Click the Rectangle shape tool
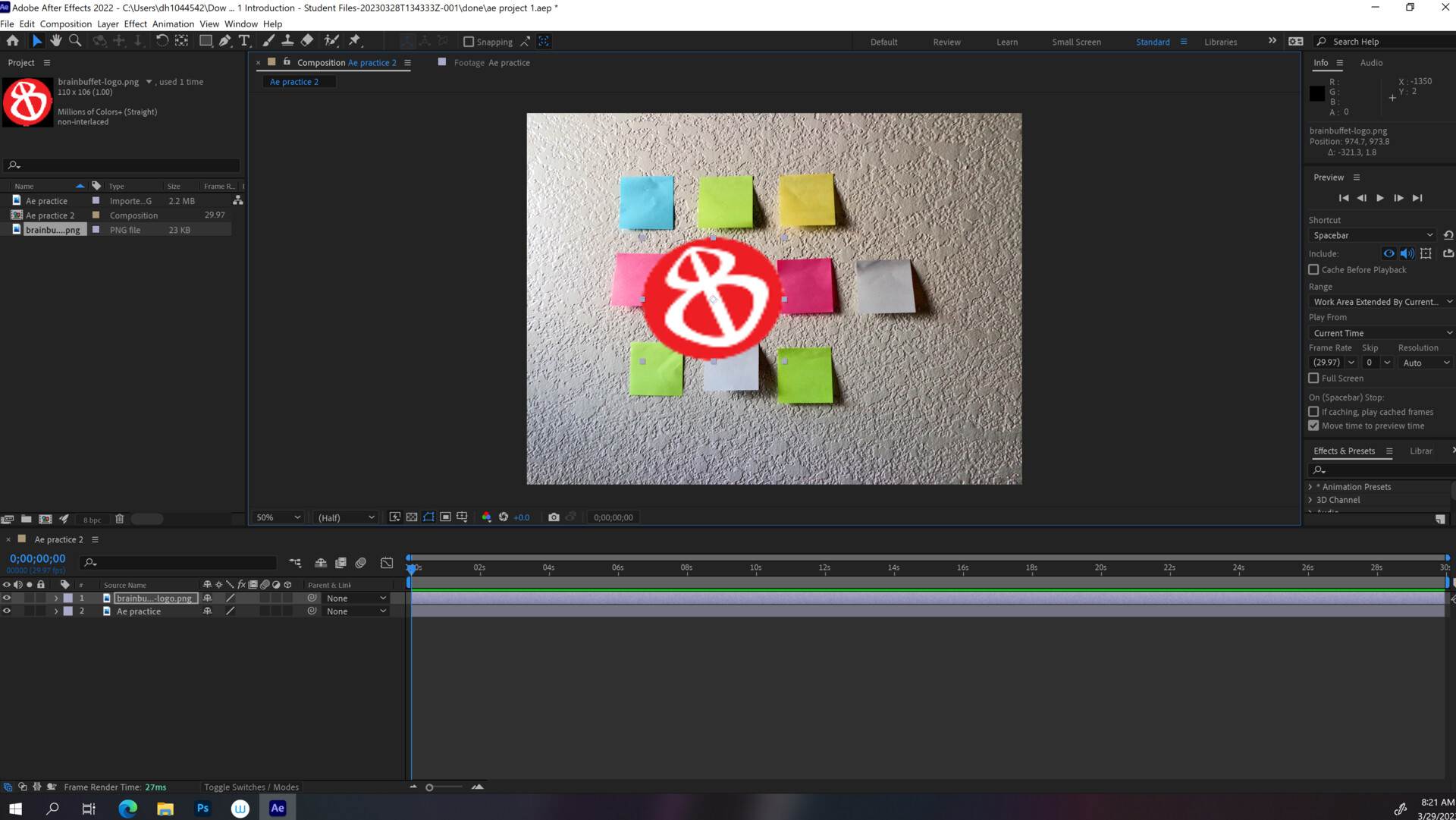 pyautogui.click(x=206, y=41)
